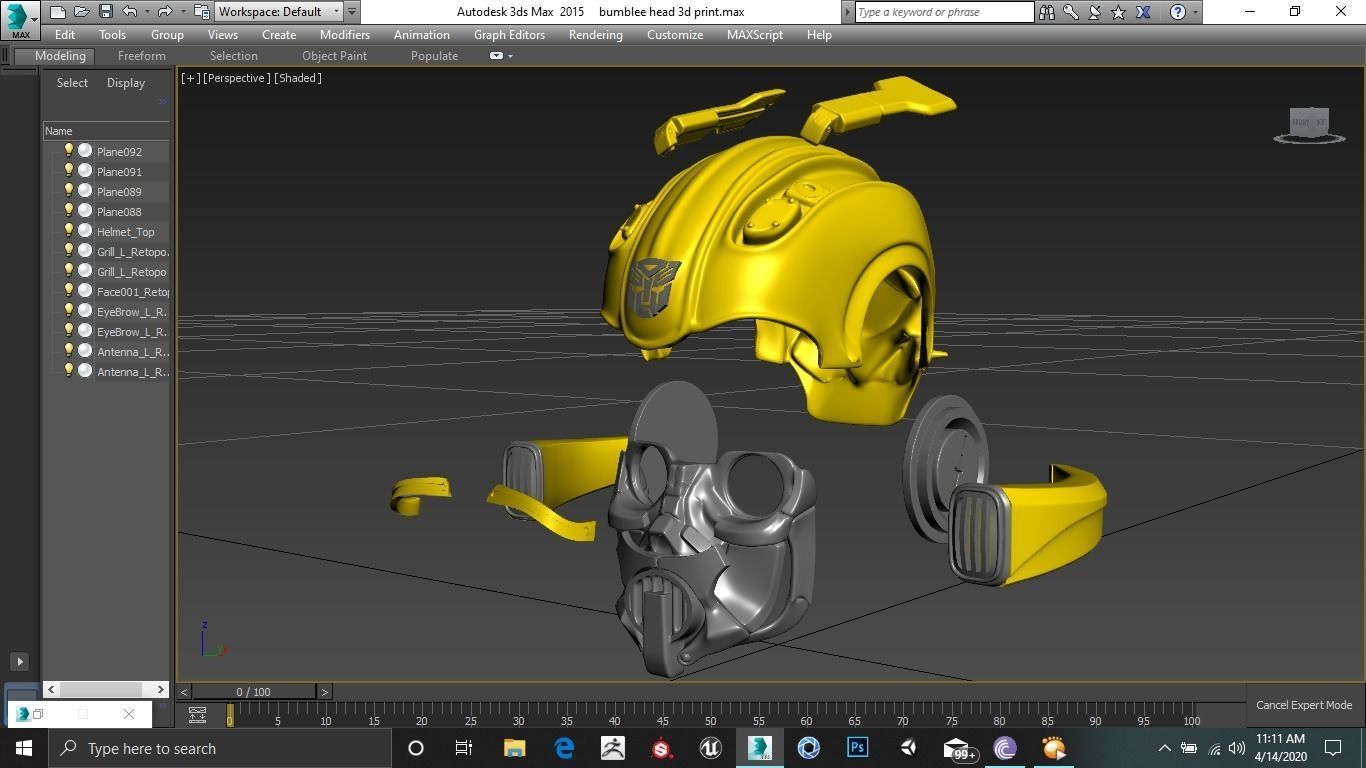Open the Rendering menu
Image resolution: width=1366 pixels, height=768 pixels.
[596, 35]
